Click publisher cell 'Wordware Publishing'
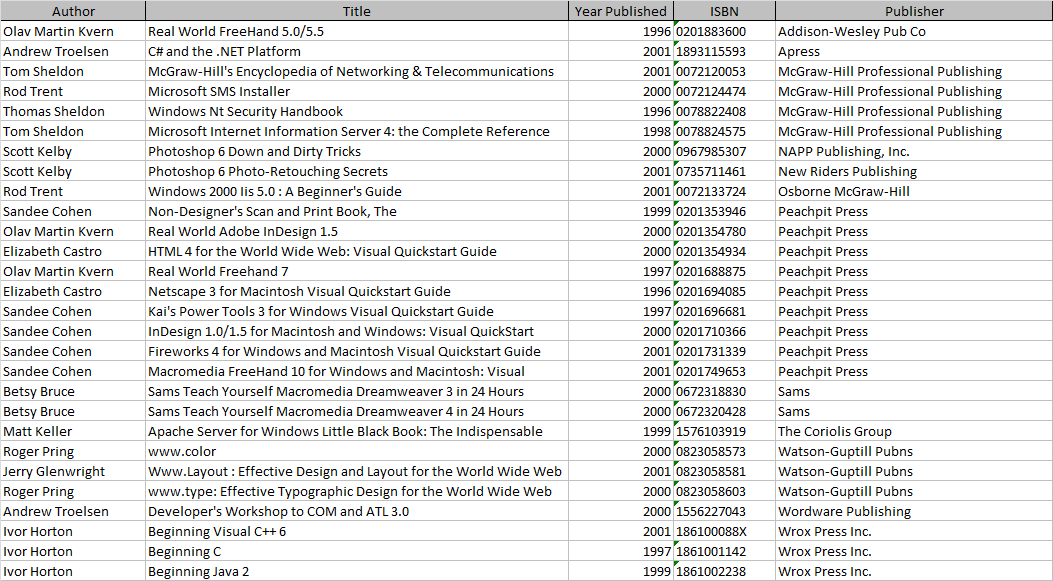 pos(914,511)
